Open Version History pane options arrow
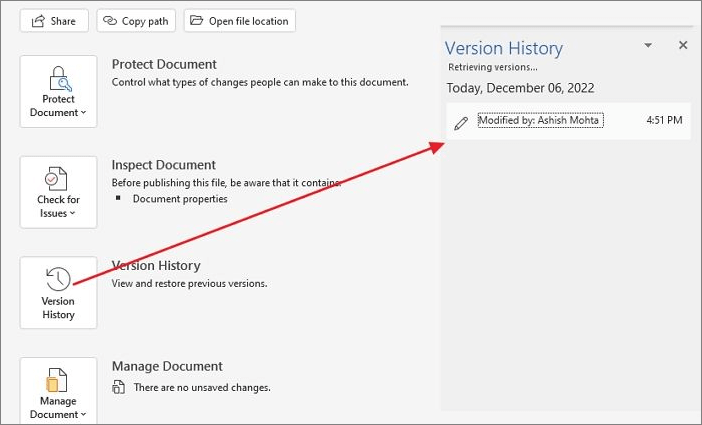 coord(648,46)
